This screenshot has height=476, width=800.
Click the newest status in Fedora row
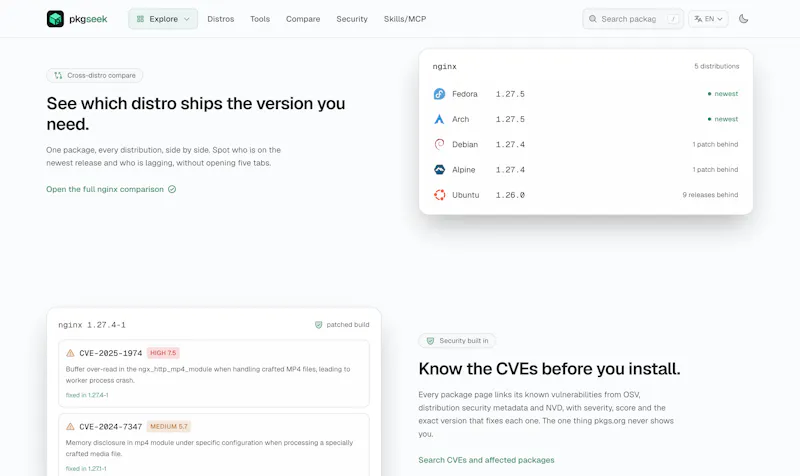[722, 94]
